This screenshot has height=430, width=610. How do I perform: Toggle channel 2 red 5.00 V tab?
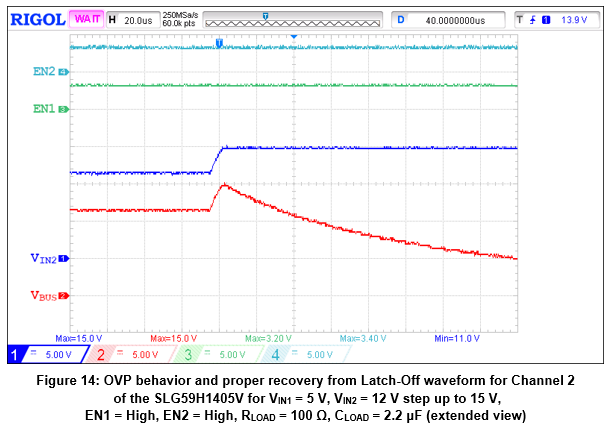point(122,354)
